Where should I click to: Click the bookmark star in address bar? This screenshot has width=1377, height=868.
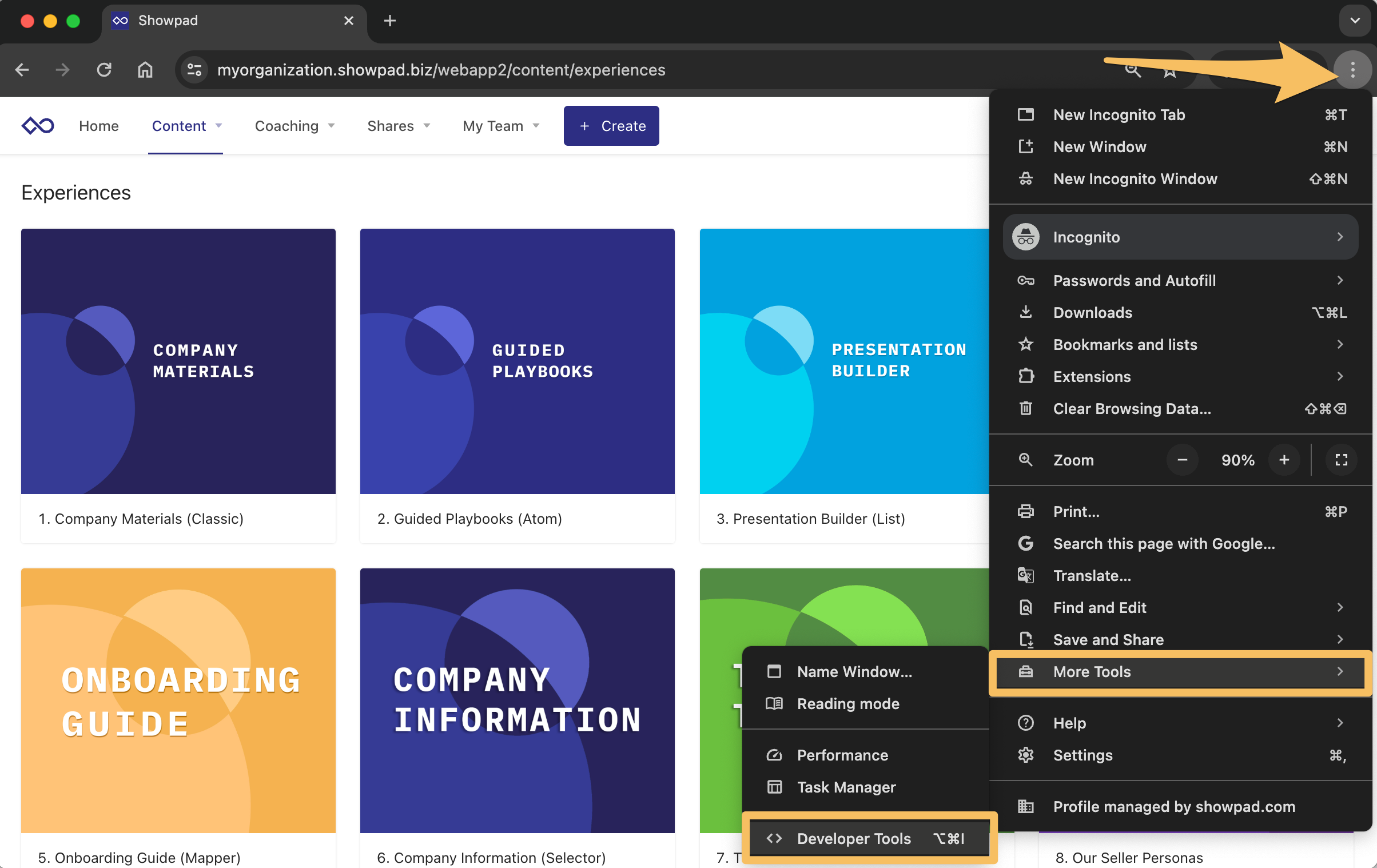click(1170, 71)
